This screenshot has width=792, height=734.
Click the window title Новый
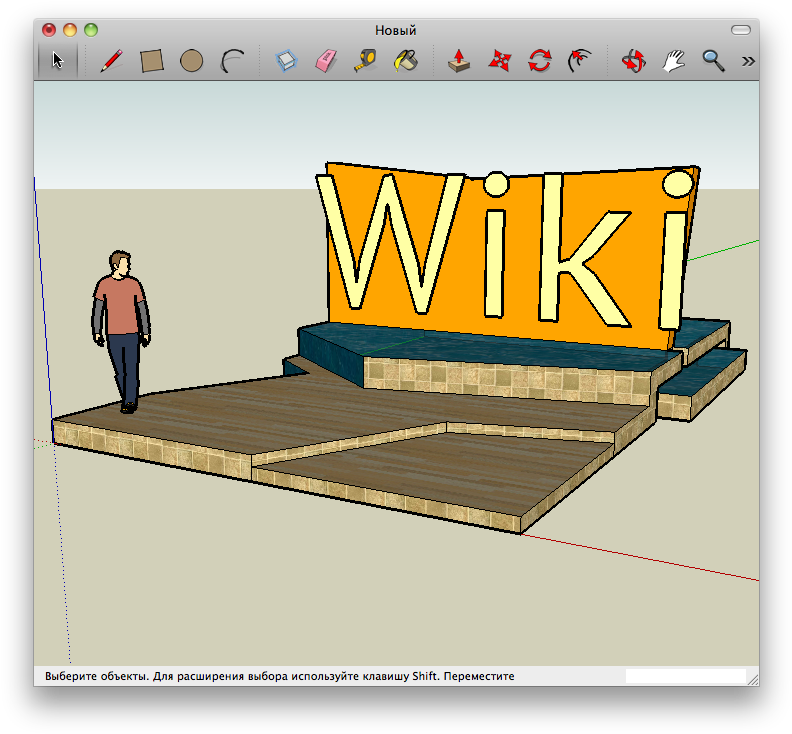point(395,31)
